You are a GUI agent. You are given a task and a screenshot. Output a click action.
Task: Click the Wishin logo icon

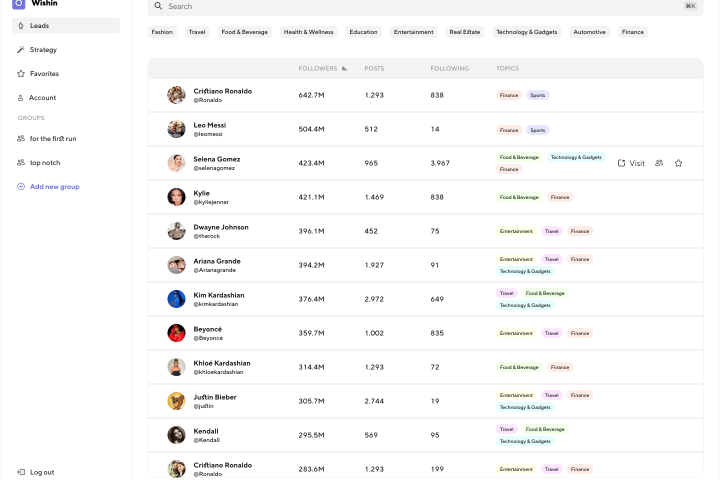point(18,4)
